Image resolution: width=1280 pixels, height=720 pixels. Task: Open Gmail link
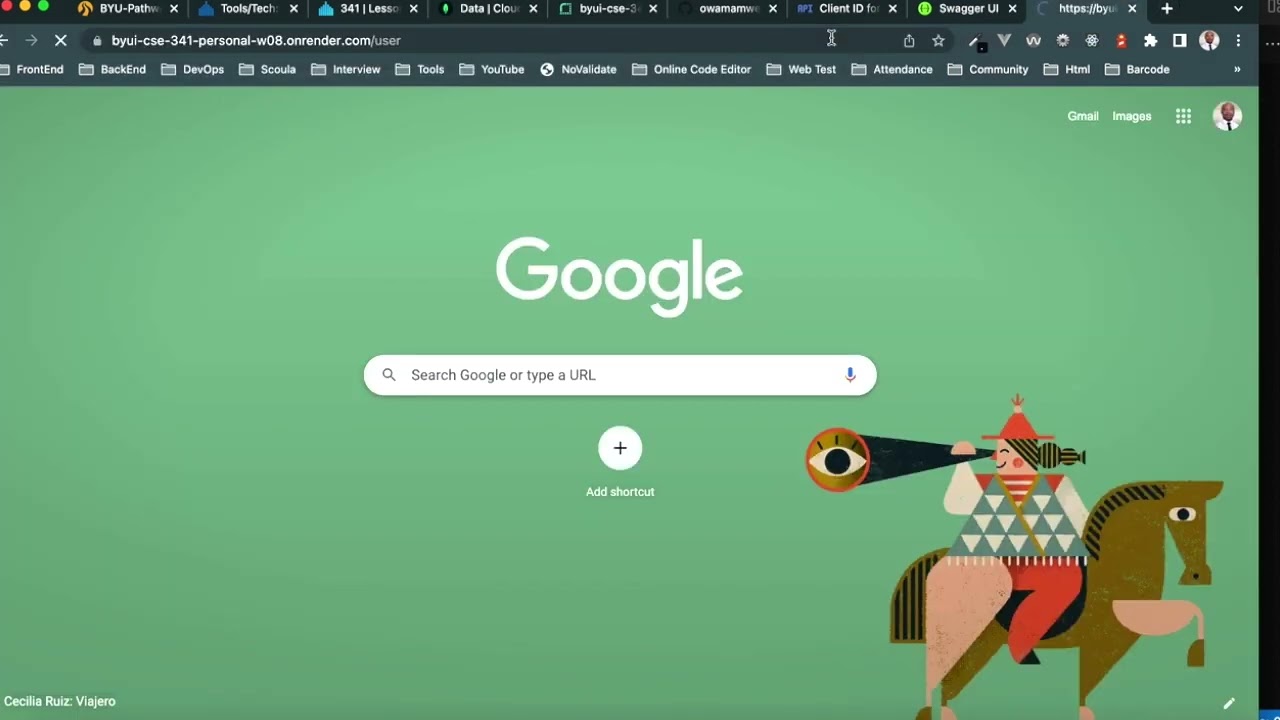1083,116
